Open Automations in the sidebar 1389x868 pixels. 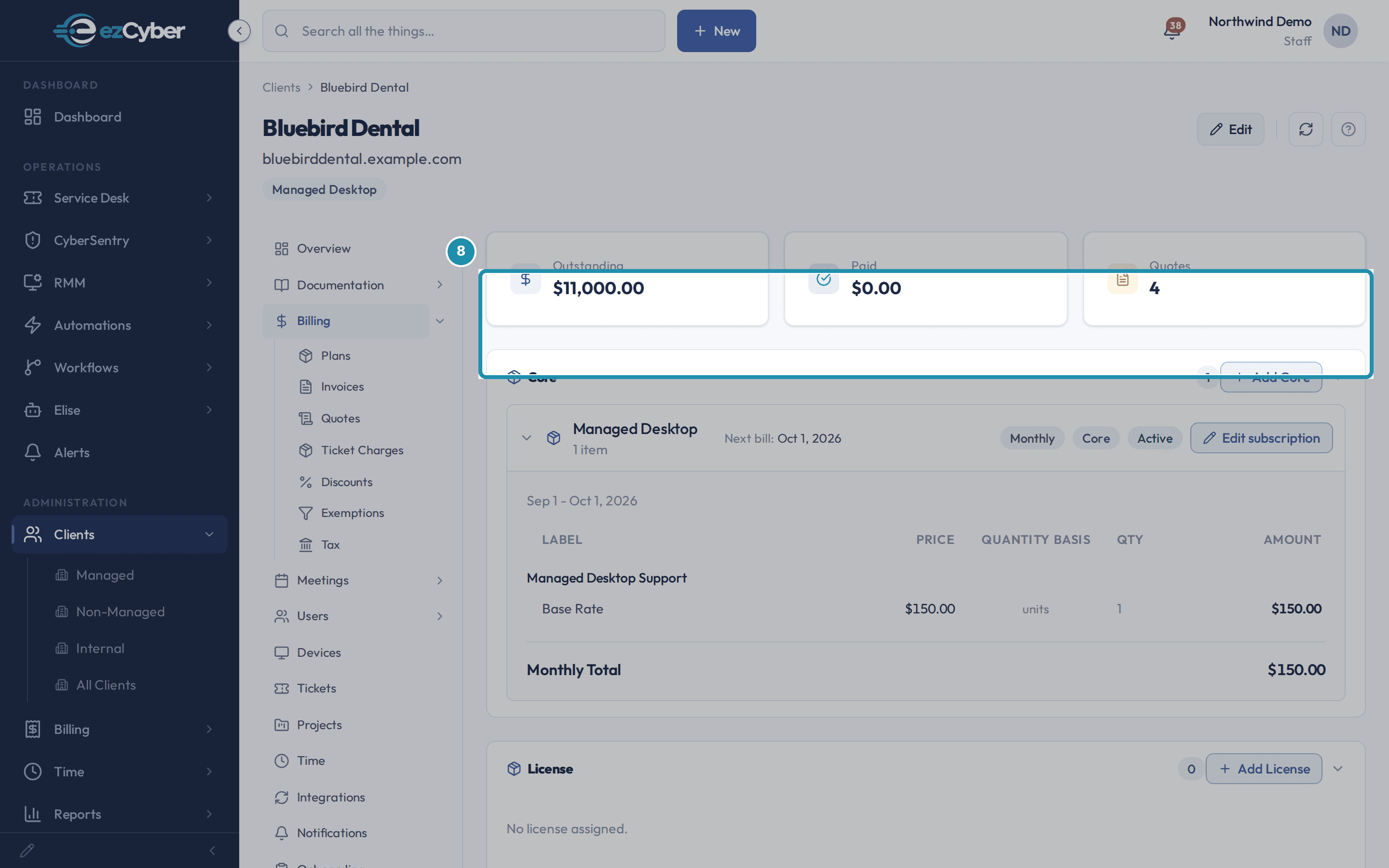(120, 325)
